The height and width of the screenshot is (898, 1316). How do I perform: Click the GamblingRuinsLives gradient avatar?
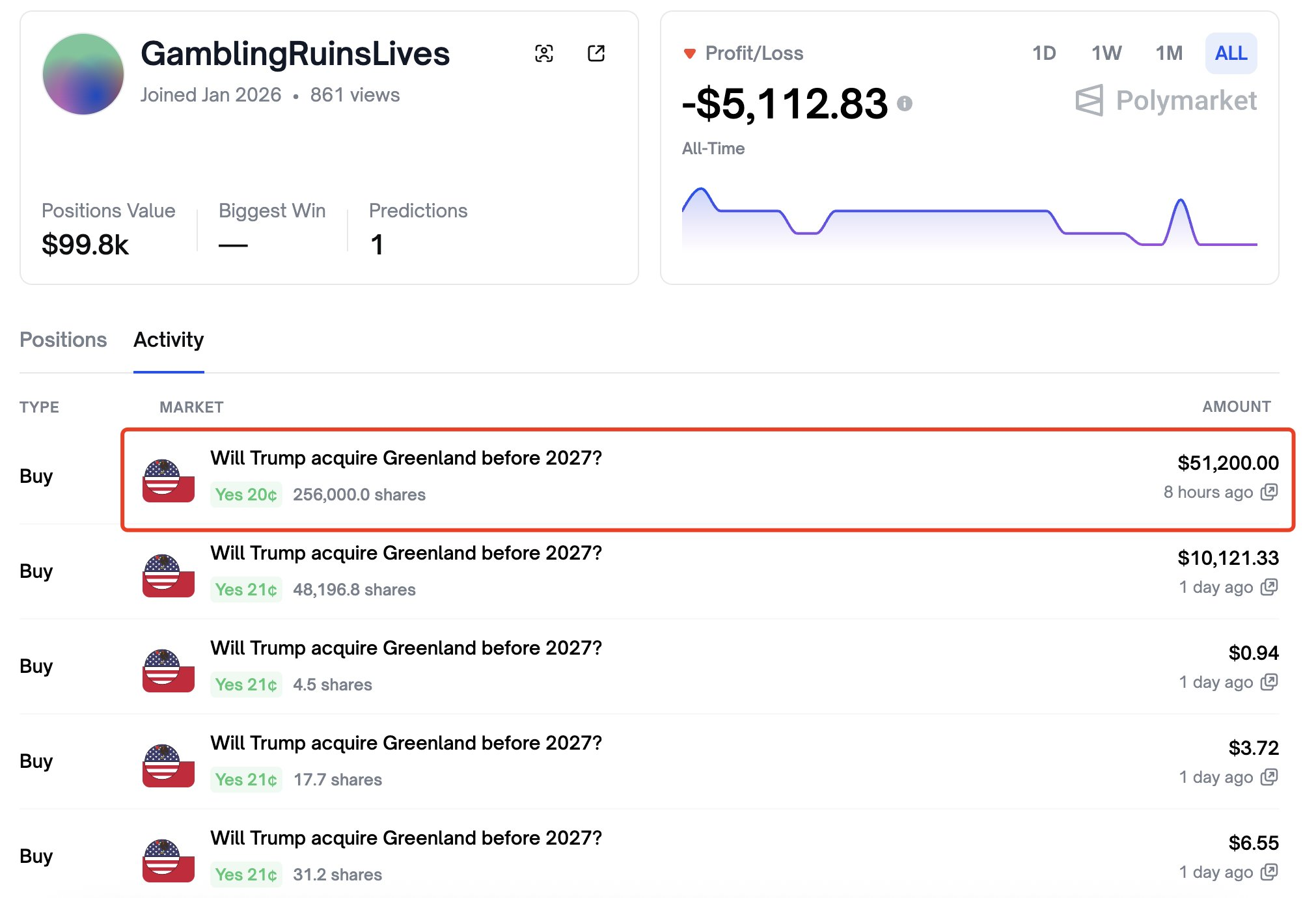(83, 74)
